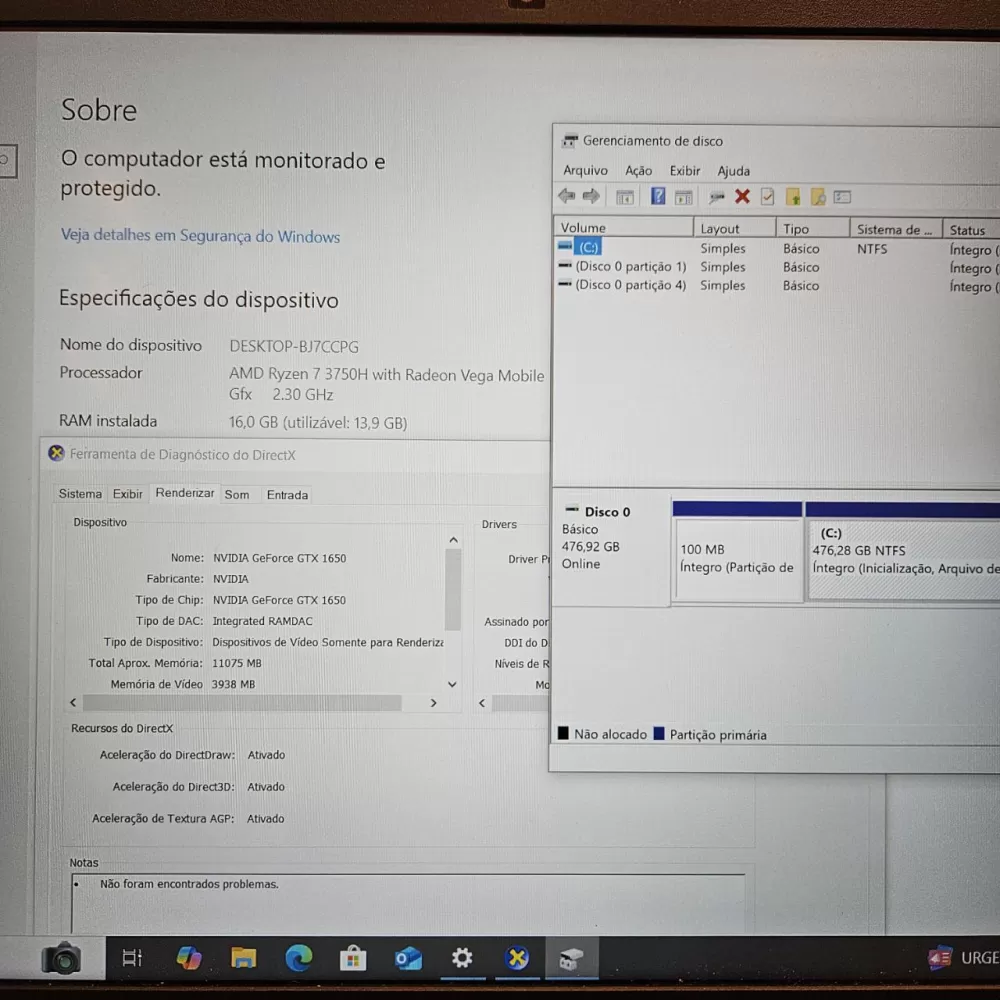
Task: Click the Gerenciamento de disco title bar icon
Action: coord(570,140)
